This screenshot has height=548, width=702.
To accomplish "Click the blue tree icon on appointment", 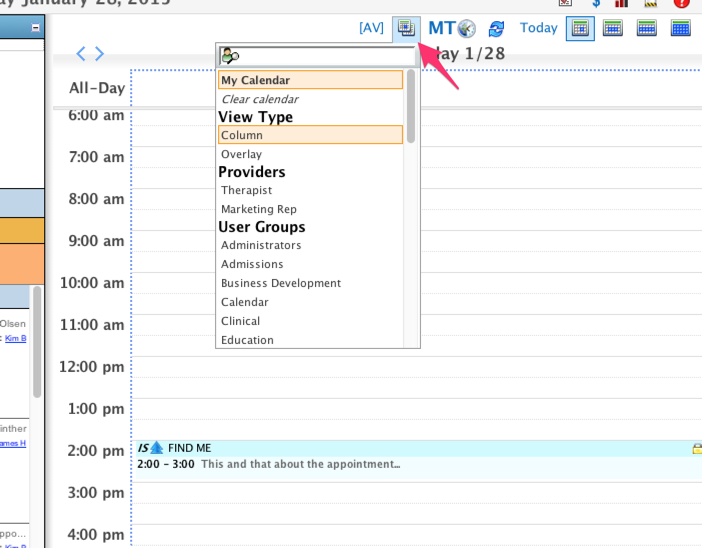I will pyautogui.click(x=156, y=448).
